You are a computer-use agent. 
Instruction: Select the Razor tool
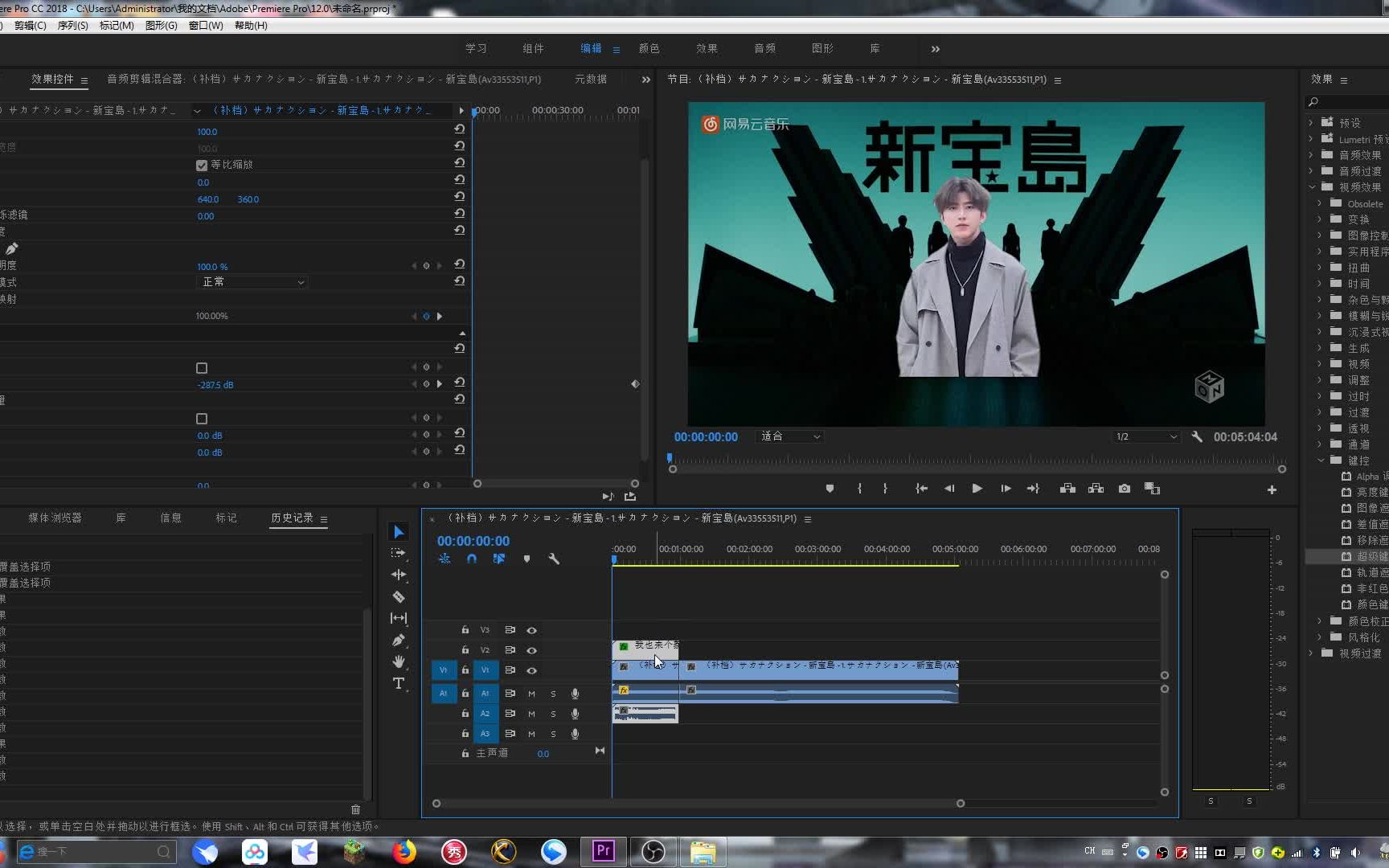399,596
